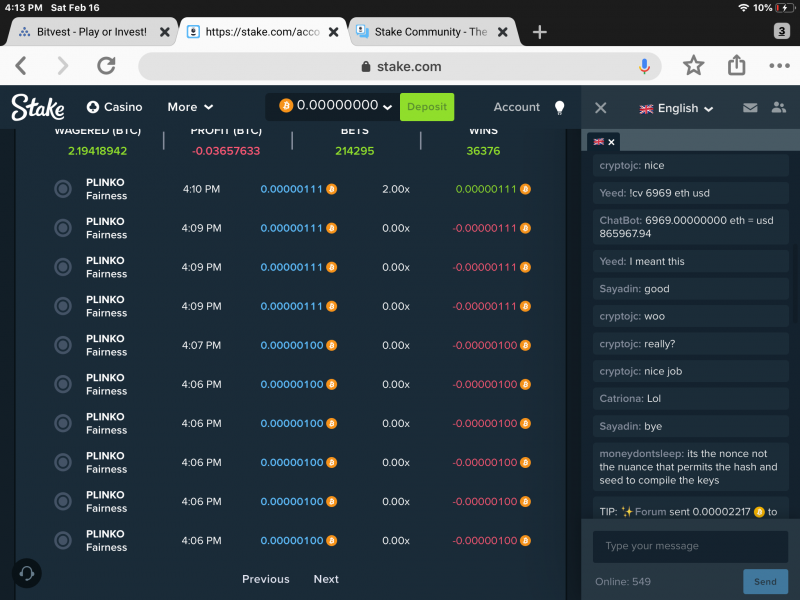
Task: Tap the browser share icon
Action: [x=736, y=65]
